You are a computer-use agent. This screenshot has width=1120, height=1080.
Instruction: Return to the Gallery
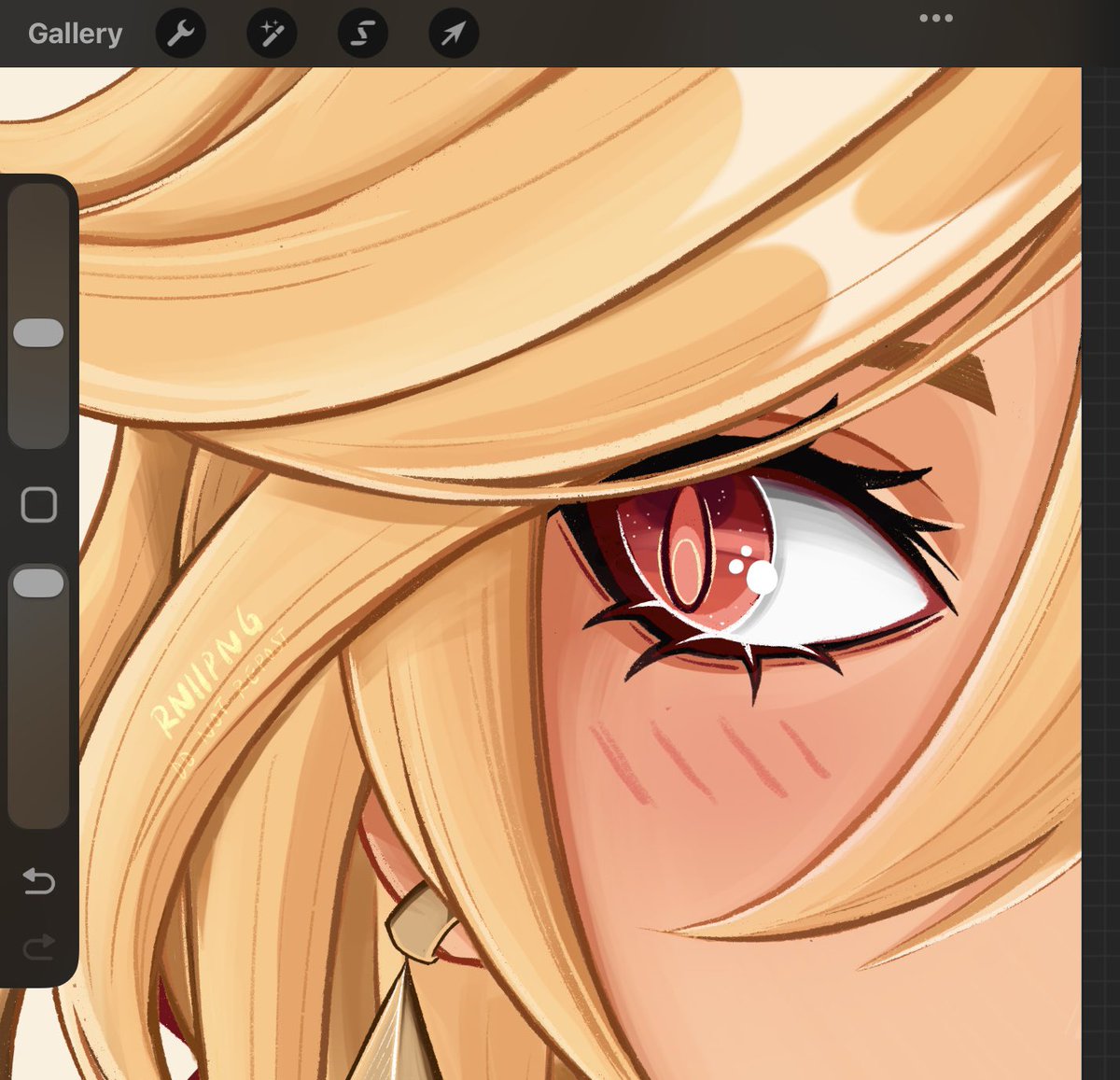click(x=75, y=34)
